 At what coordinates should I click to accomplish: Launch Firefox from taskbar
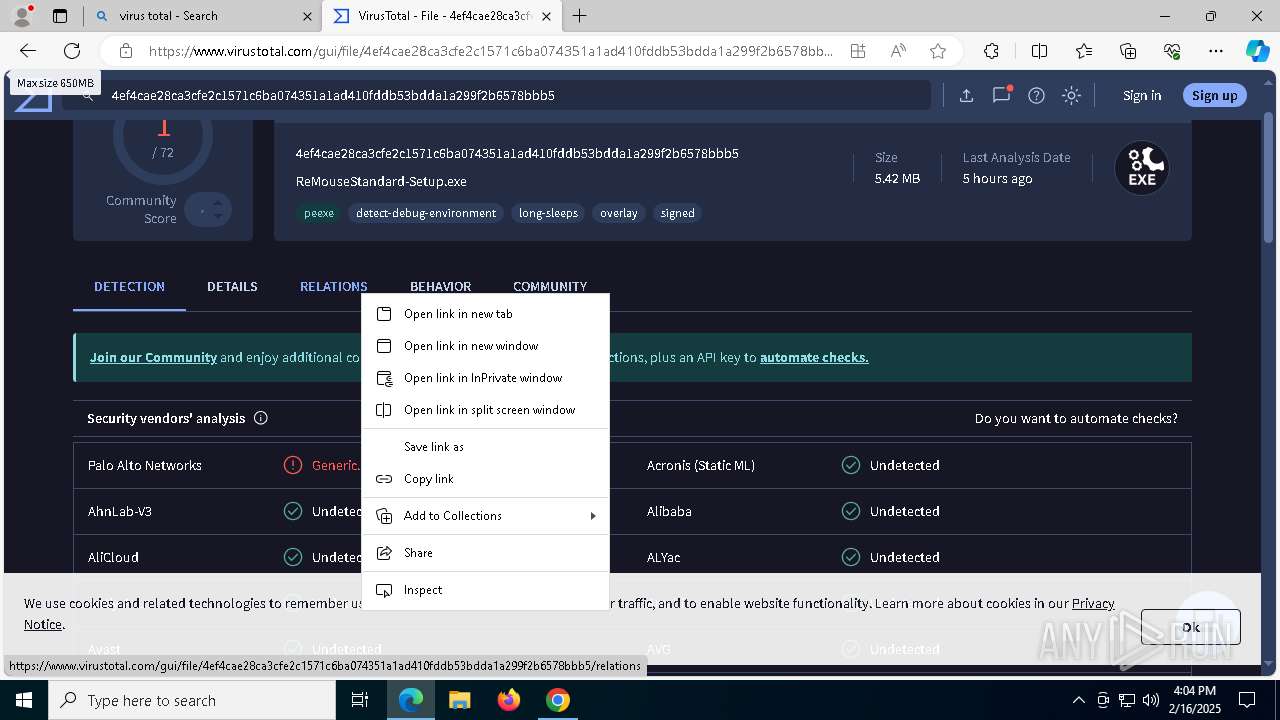tap(508, 700)
